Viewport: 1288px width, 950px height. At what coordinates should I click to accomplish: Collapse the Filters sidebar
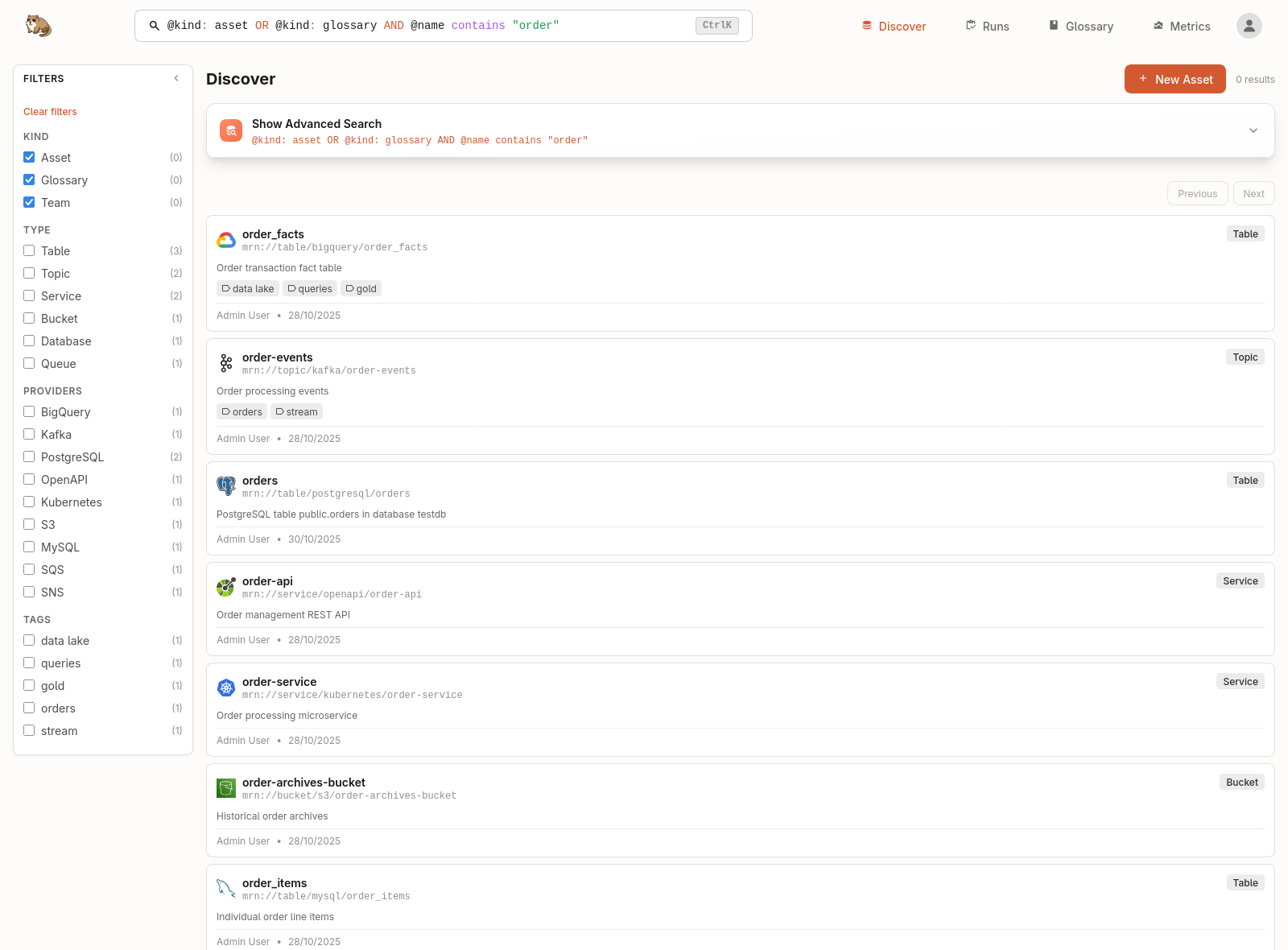coord(176,78)
